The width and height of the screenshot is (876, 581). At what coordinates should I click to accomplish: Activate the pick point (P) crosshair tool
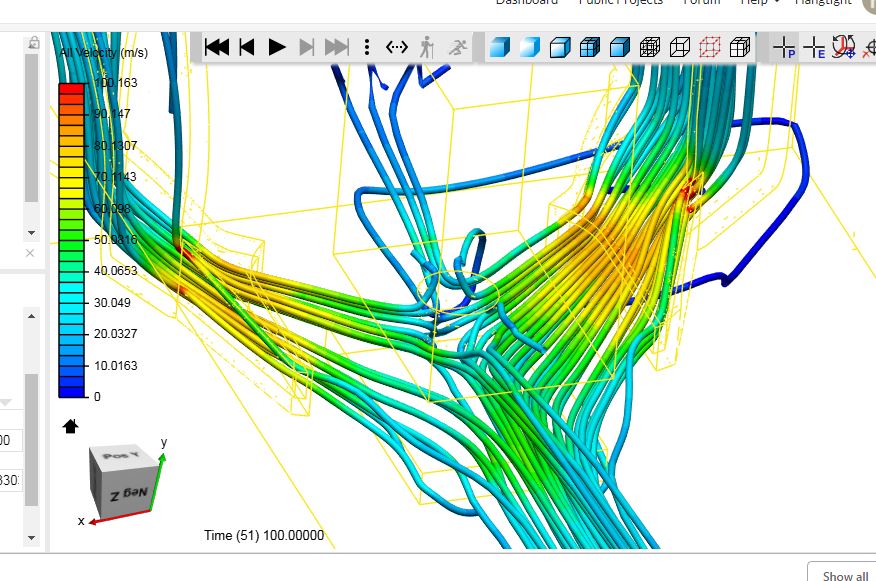coord(784,47)
